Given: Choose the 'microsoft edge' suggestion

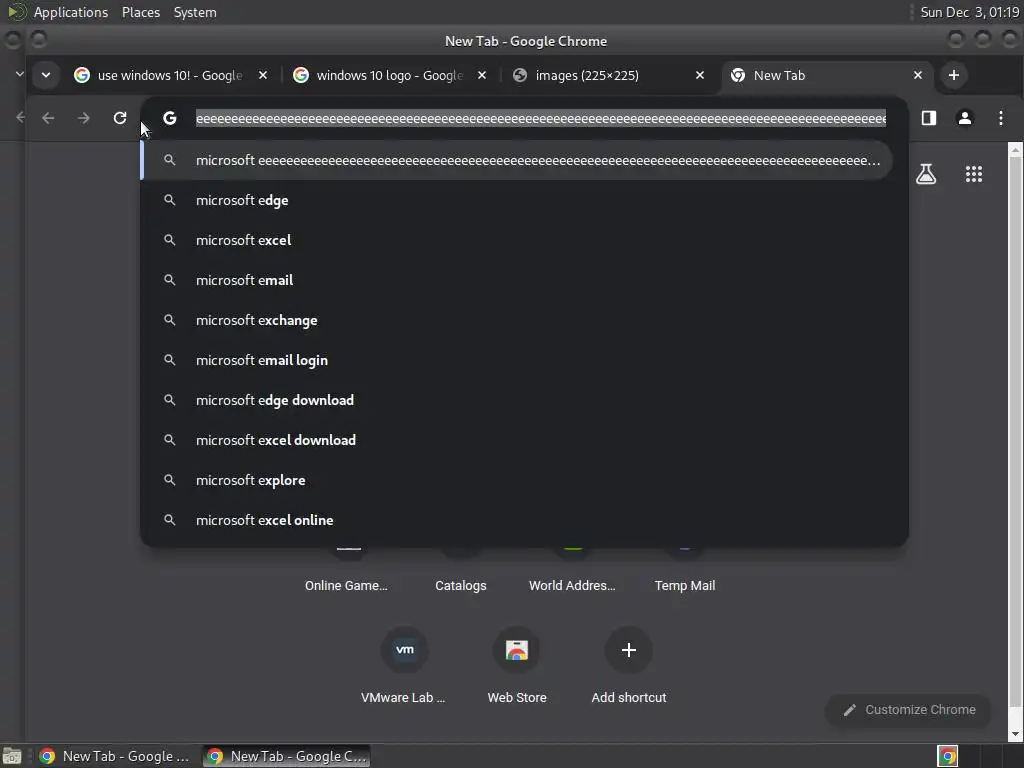Looking at the screenshot, I should point(517,200).
